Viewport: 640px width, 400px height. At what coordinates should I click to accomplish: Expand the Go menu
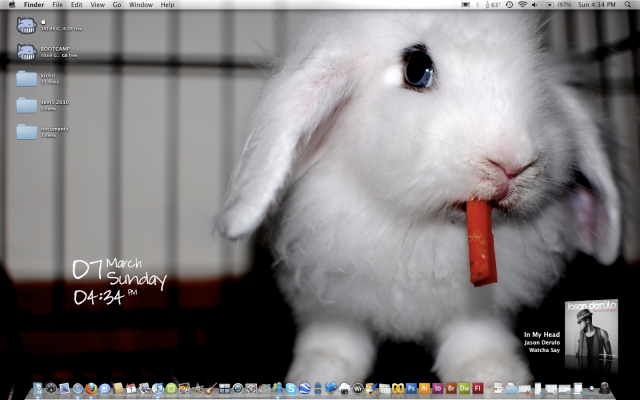(x=117, y=5)
